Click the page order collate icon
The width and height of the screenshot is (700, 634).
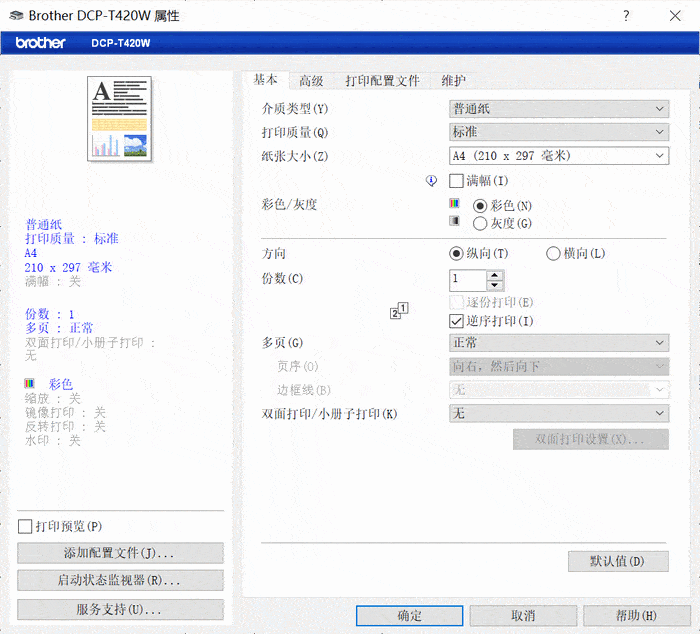[400, 311]
